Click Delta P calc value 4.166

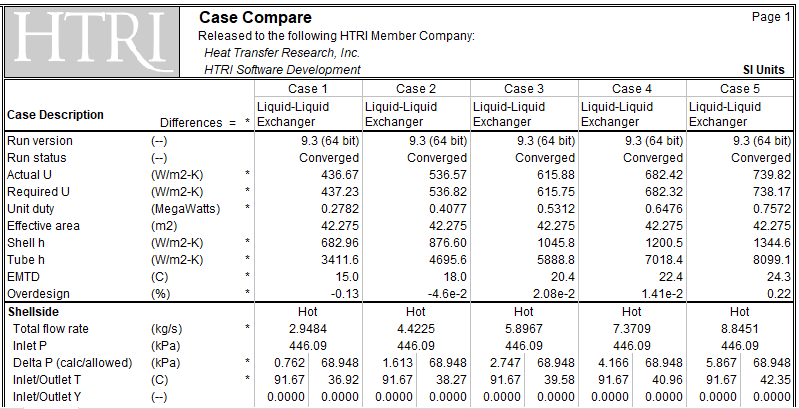(614, 363)
